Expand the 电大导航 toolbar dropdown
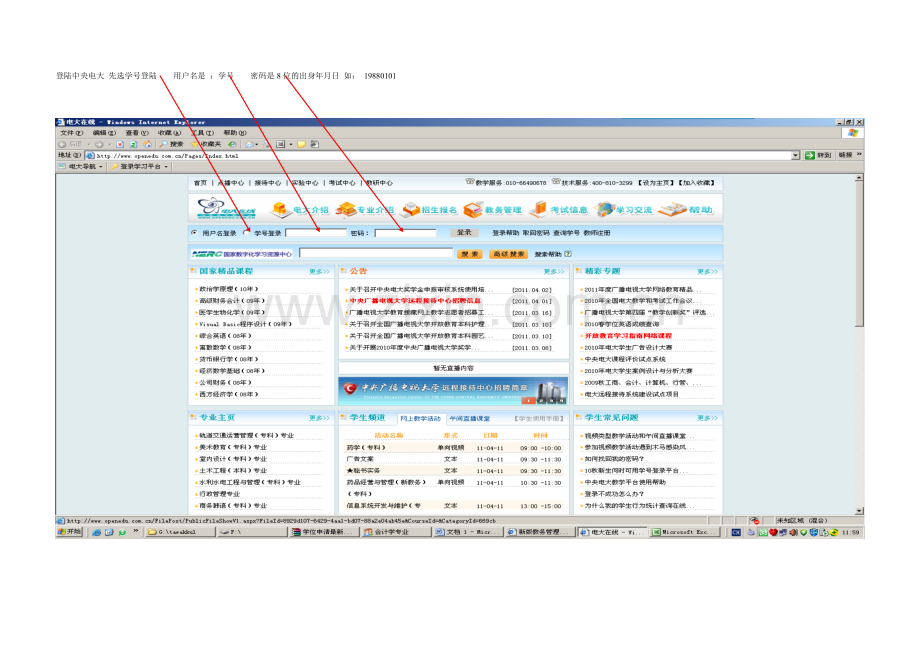Viewport: 920px width, 651px height. click(100, 167)
